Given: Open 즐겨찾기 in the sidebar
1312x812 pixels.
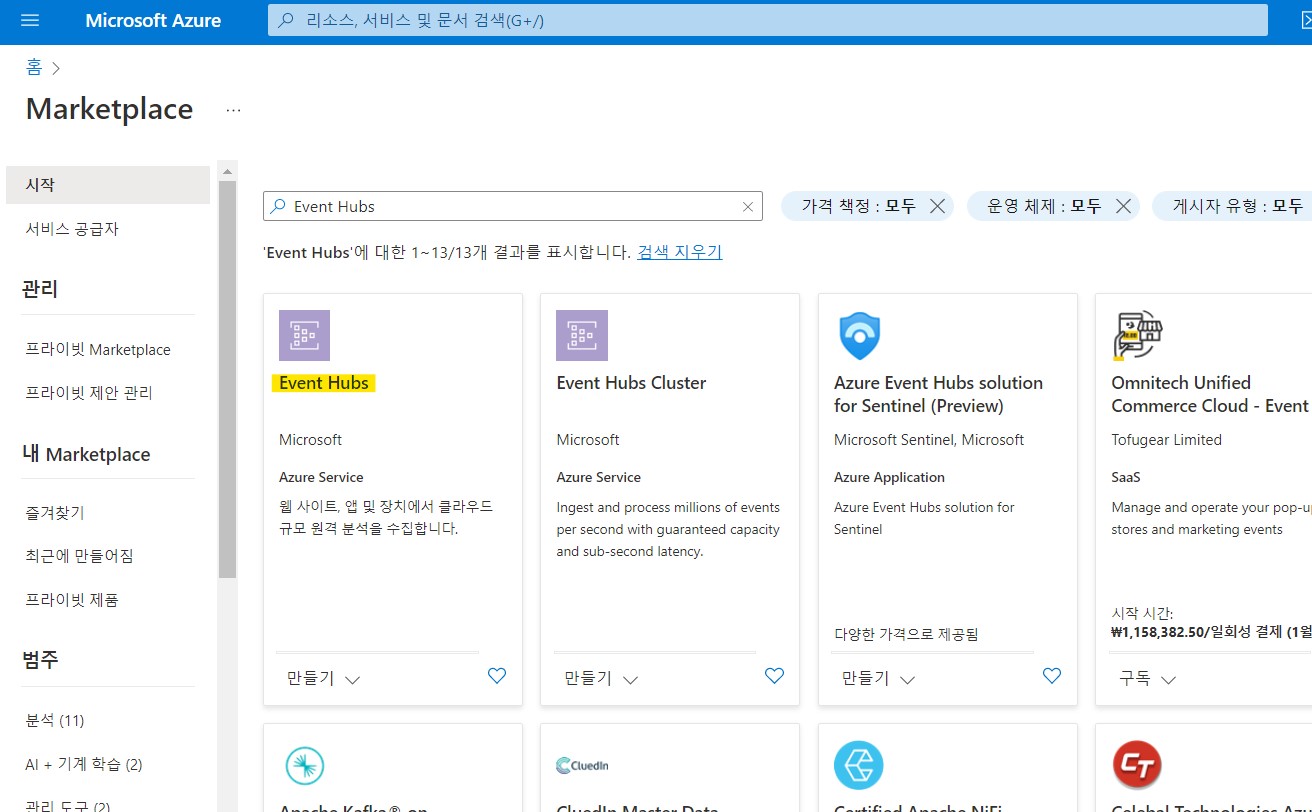Looking at the screenshot, I should pyautogui.click(x=55, y=513).
